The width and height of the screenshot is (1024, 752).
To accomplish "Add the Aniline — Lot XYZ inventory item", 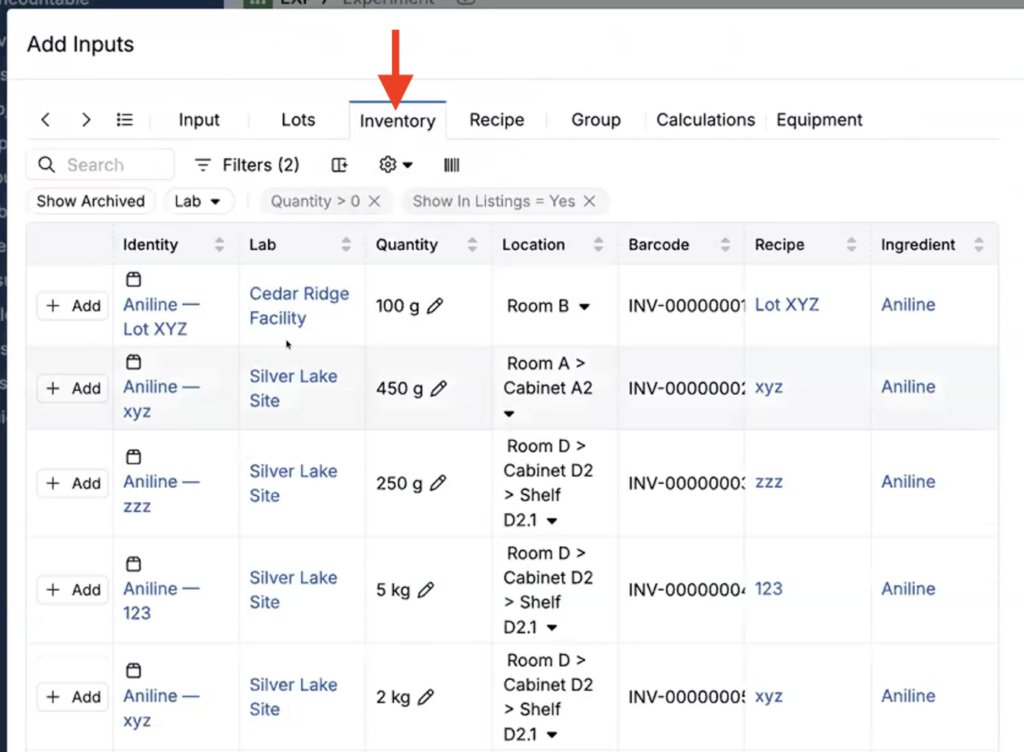I will pyautogui.click(x=72, y=306).
